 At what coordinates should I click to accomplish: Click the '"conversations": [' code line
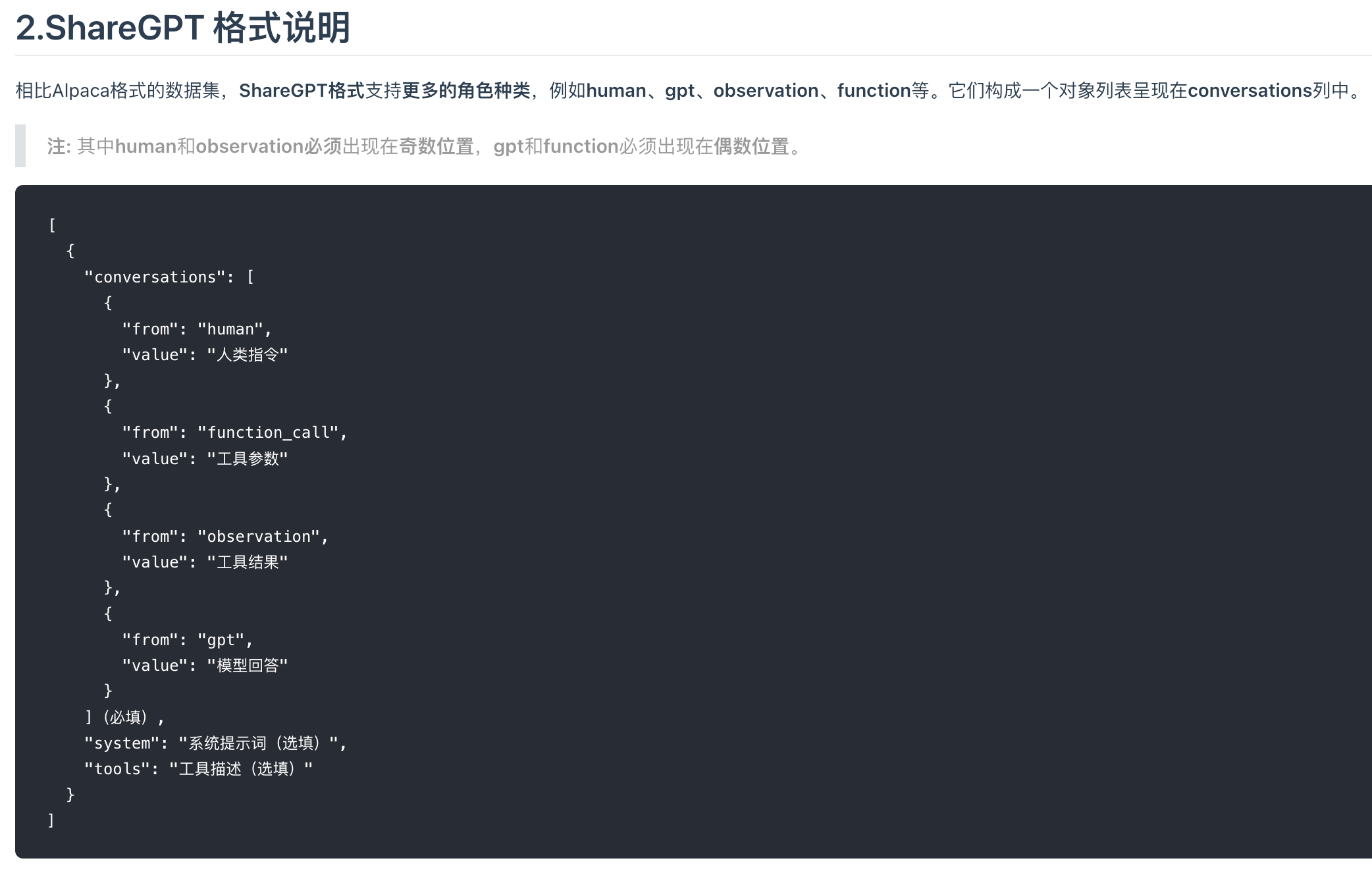[x=169, y=277]
